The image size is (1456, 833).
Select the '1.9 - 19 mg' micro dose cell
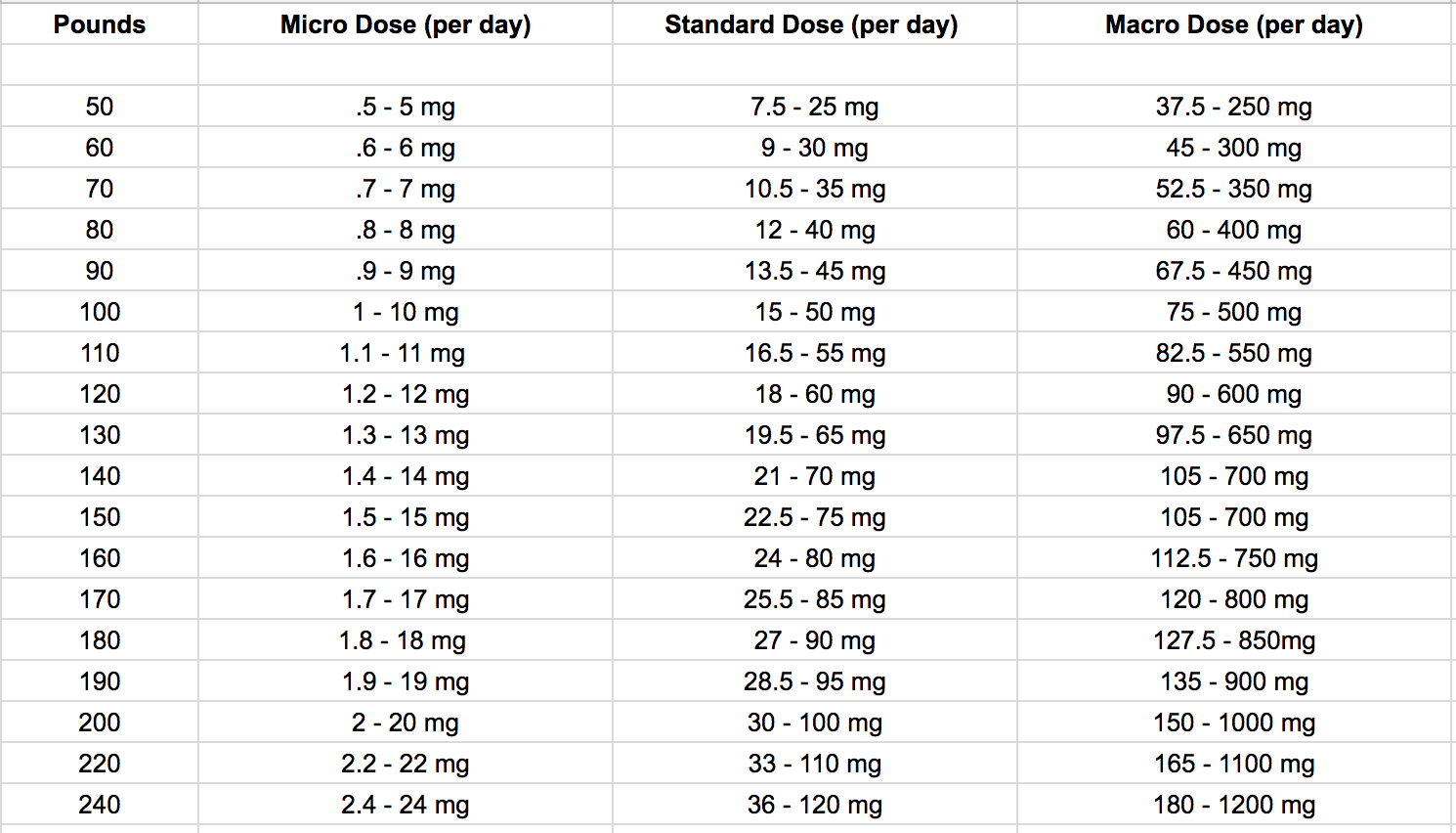[x=406, y=681]
